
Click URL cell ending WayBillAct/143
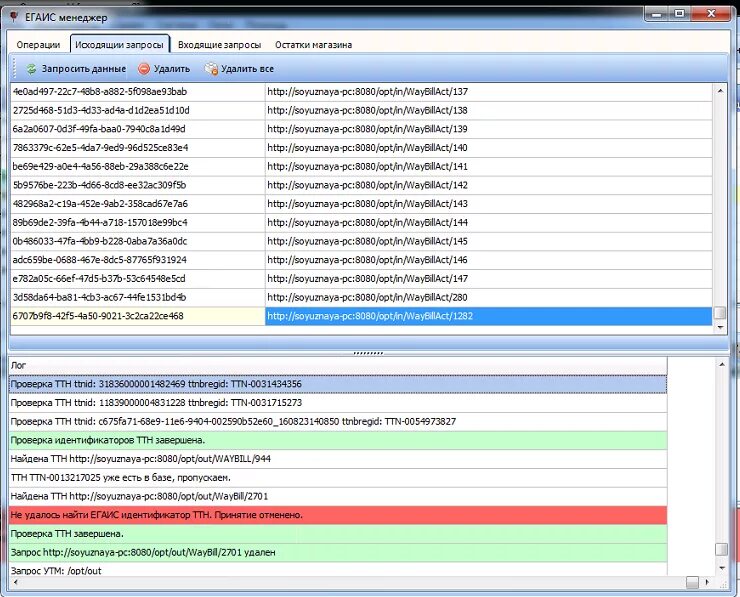coord(488,204)
